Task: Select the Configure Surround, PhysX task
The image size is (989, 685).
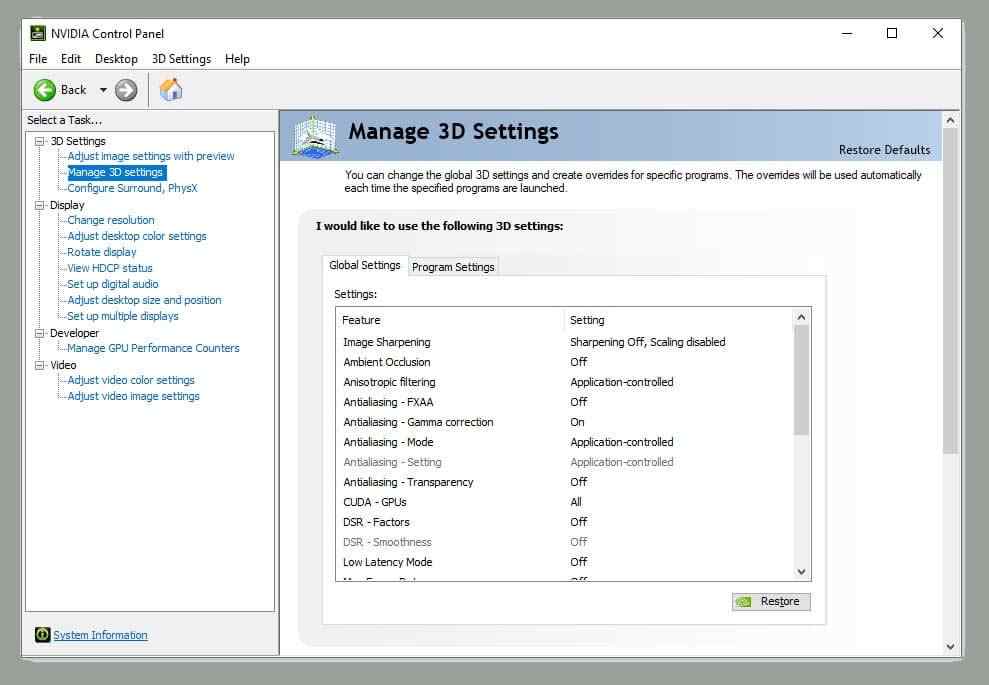Action: click(x=131, y=187)
